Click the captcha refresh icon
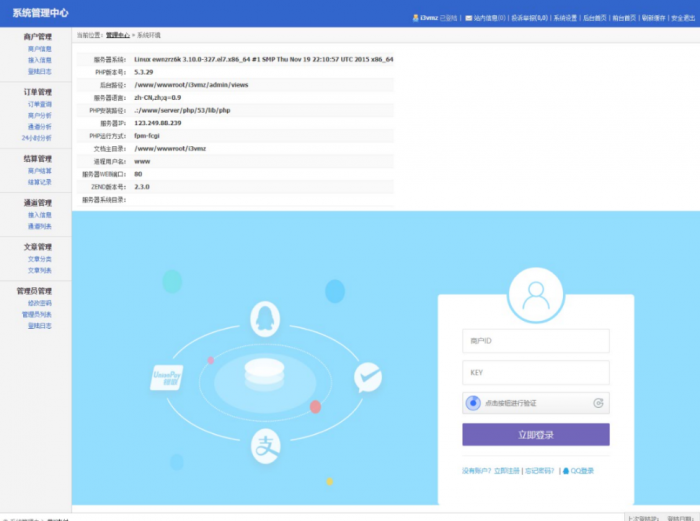Screen dimensions: 700x521 point(598,403)
